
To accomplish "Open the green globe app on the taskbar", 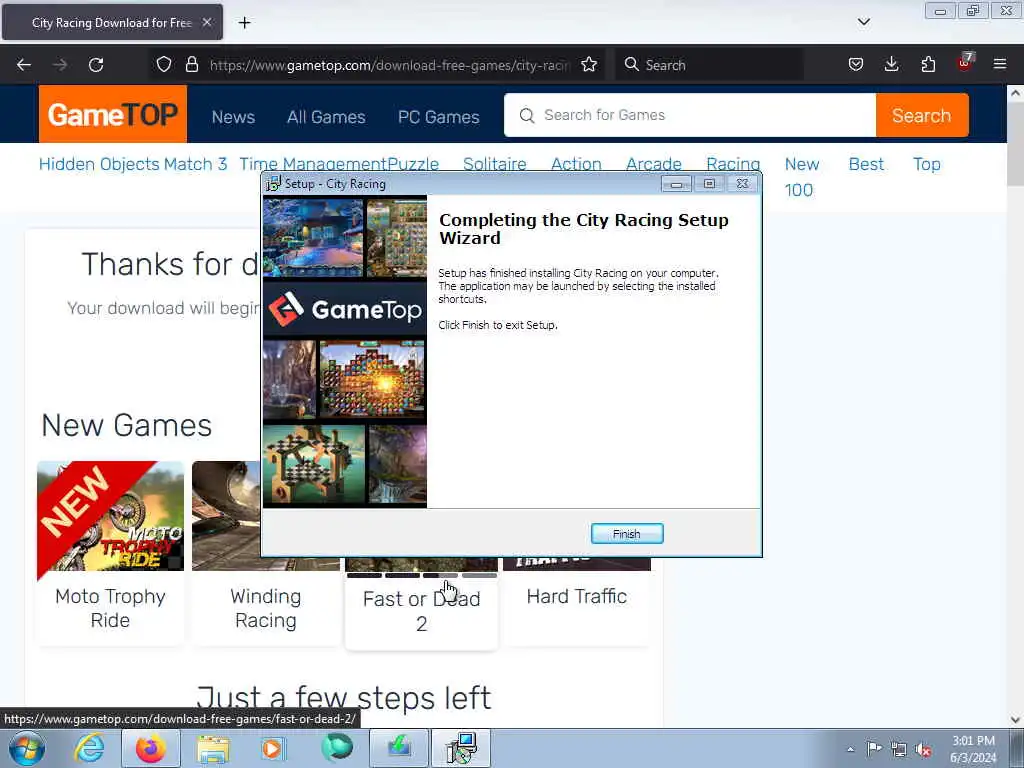I will click(336, 748).
